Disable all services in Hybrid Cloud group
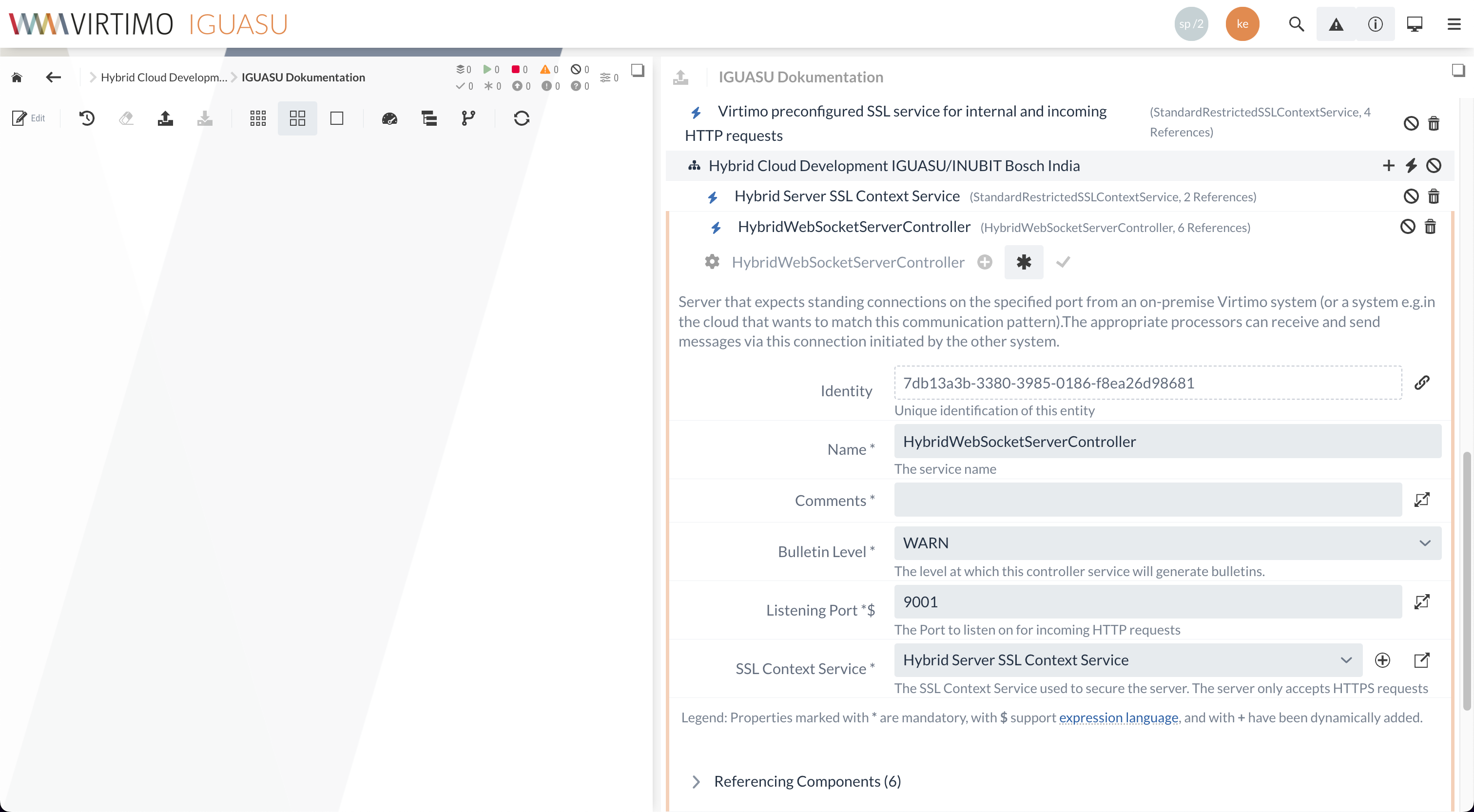1474x812 pixels. (1434, 165)
